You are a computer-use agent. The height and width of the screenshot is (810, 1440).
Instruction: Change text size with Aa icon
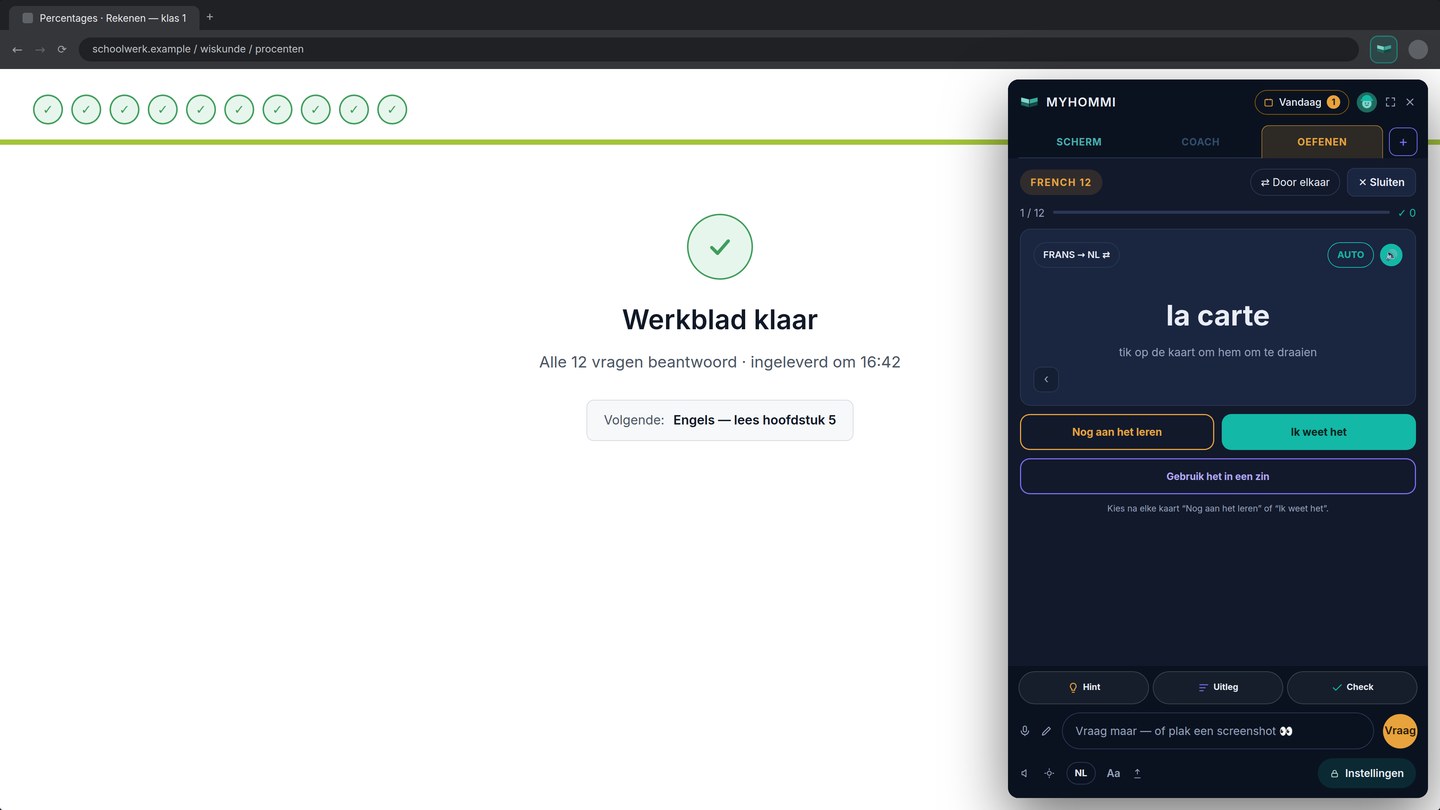[1113, 773]
